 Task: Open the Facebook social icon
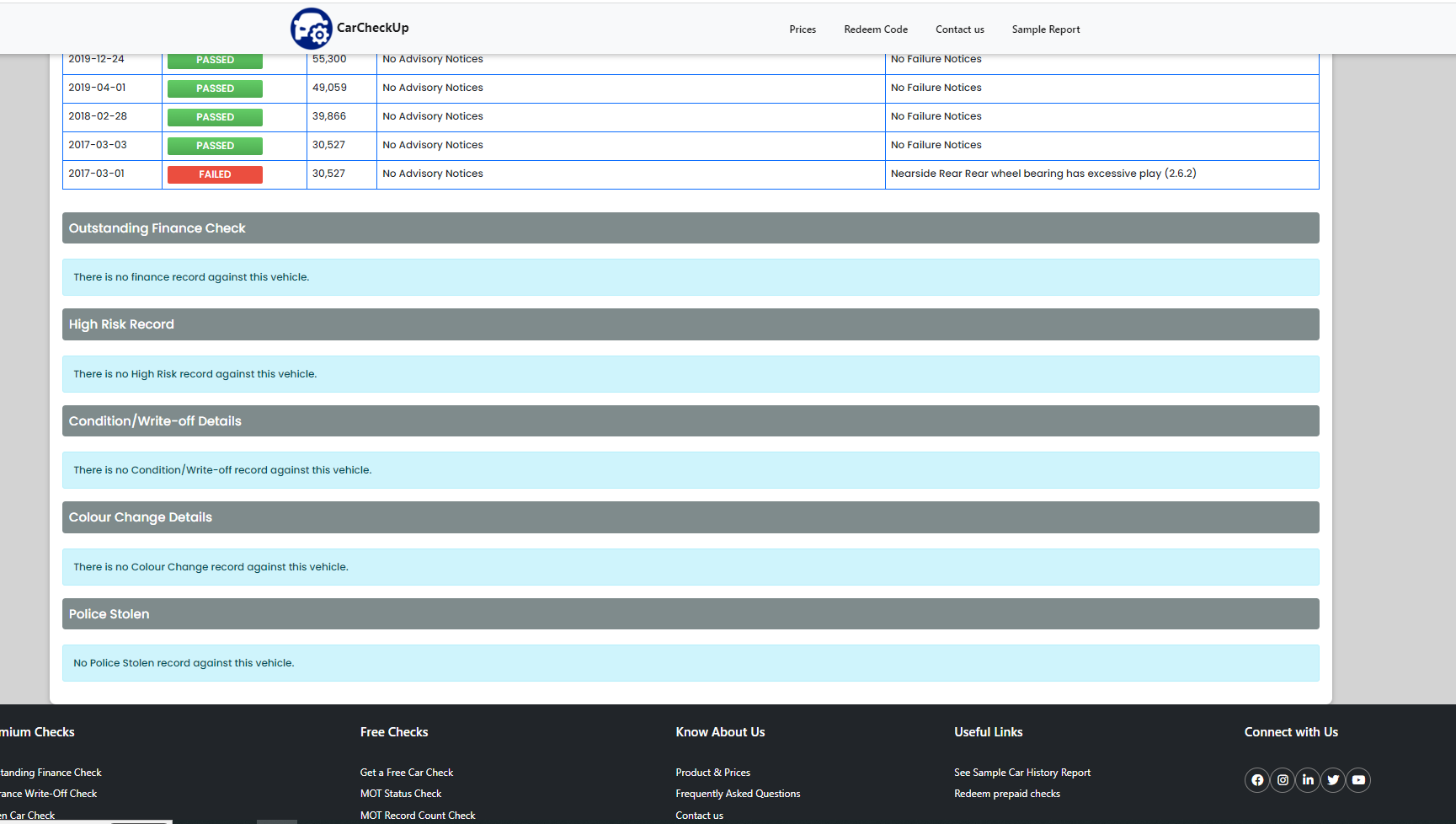point(1257,780)
